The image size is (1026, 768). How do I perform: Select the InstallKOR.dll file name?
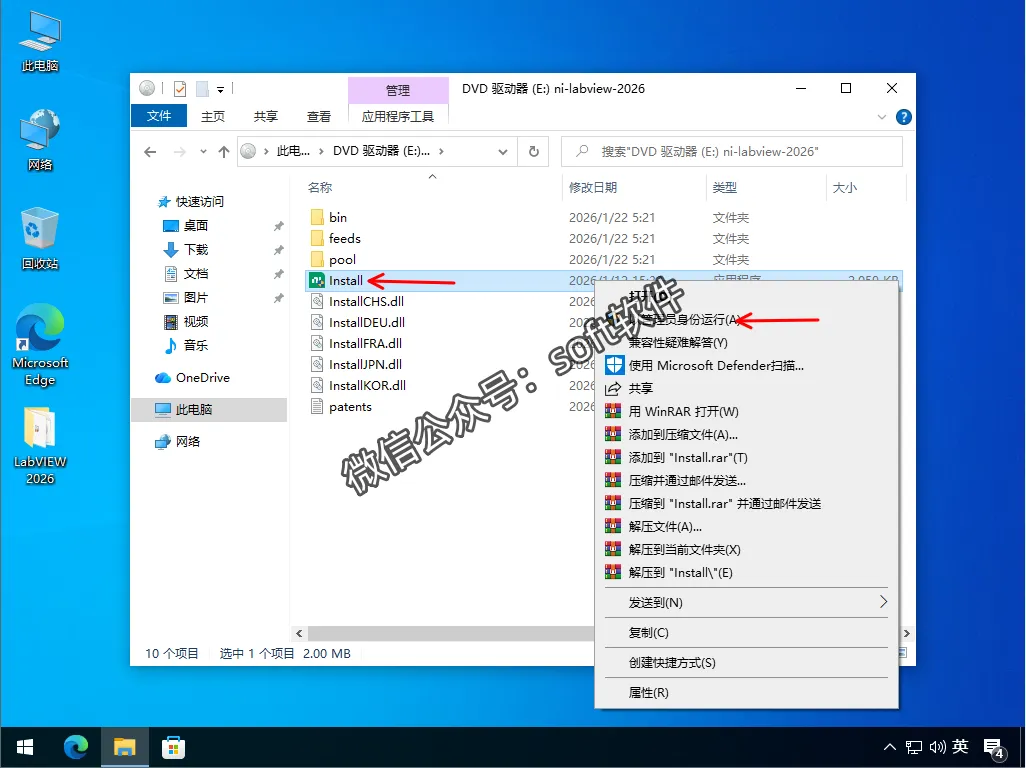(x=367, y=385)
